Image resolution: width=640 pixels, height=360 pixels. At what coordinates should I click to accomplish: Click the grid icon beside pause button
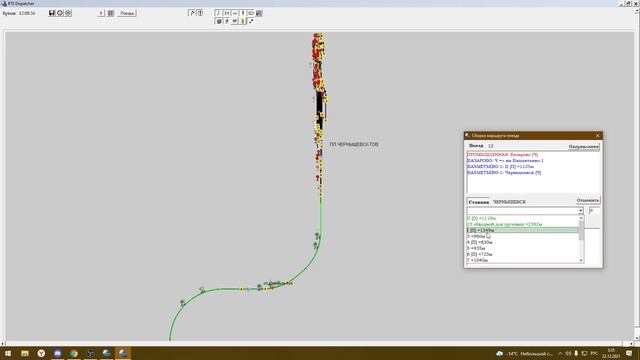click(111, 13)
